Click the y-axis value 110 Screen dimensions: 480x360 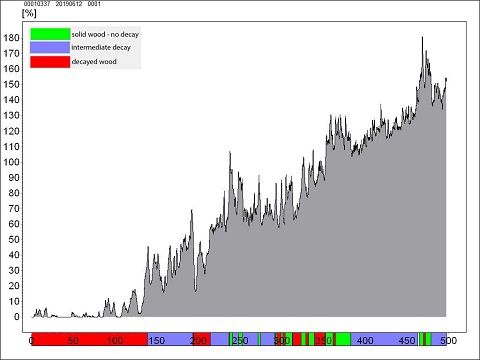(11, 146)
